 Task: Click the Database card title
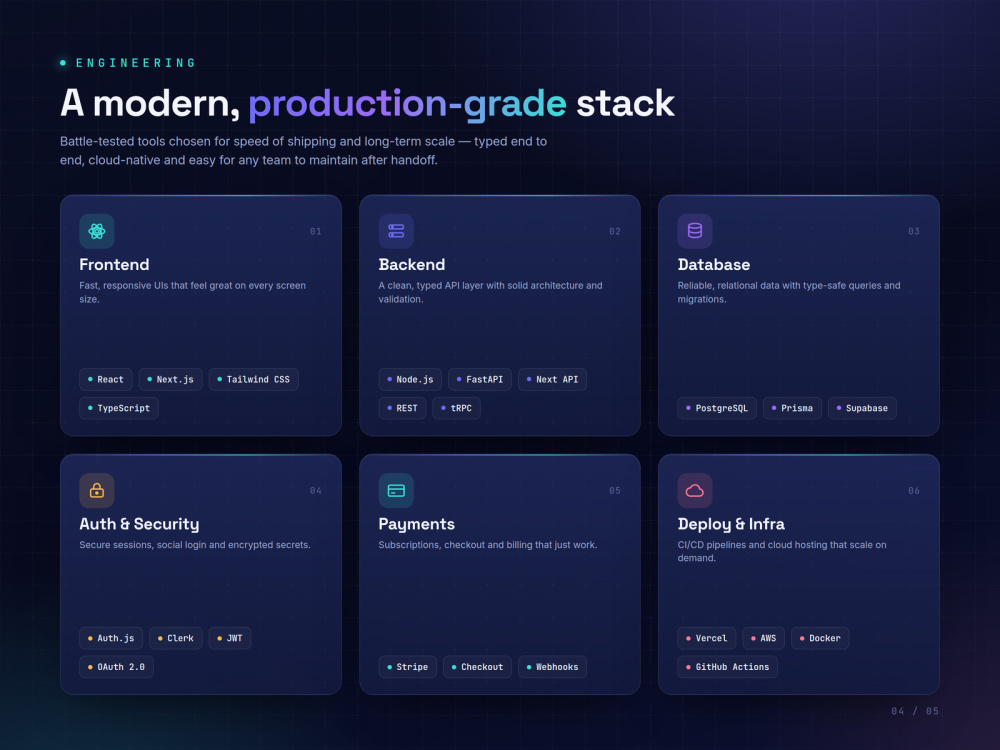point(714,265)
